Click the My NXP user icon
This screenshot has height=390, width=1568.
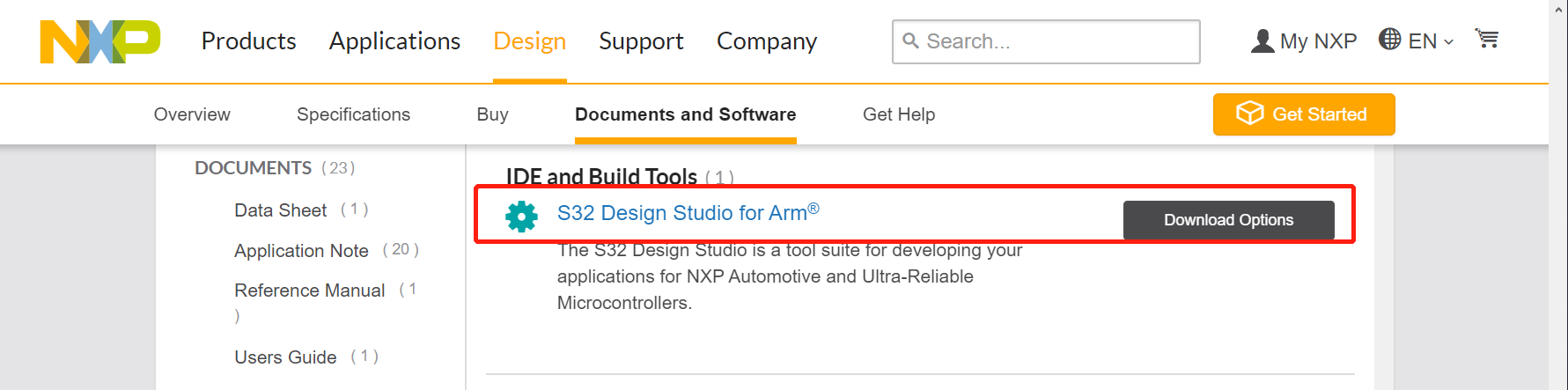pyautogui.click(x=1262, y=41)
